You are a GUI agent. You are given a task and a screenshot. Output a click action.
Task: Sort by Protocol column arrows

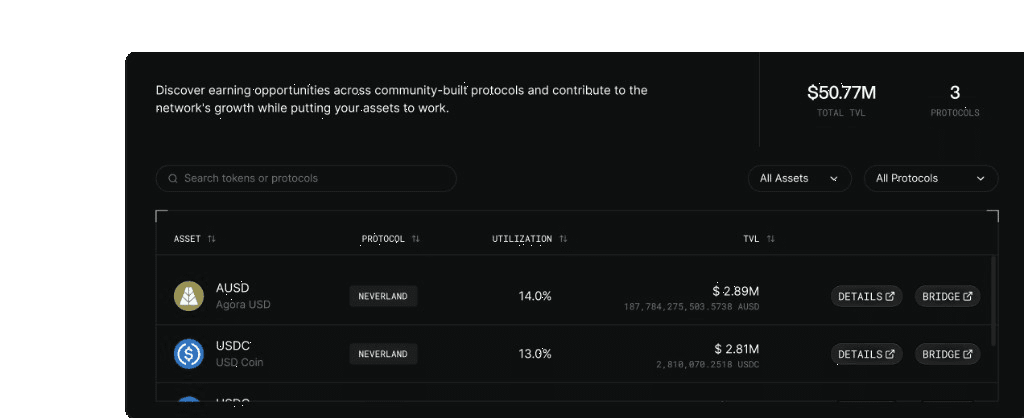(416, 239)
